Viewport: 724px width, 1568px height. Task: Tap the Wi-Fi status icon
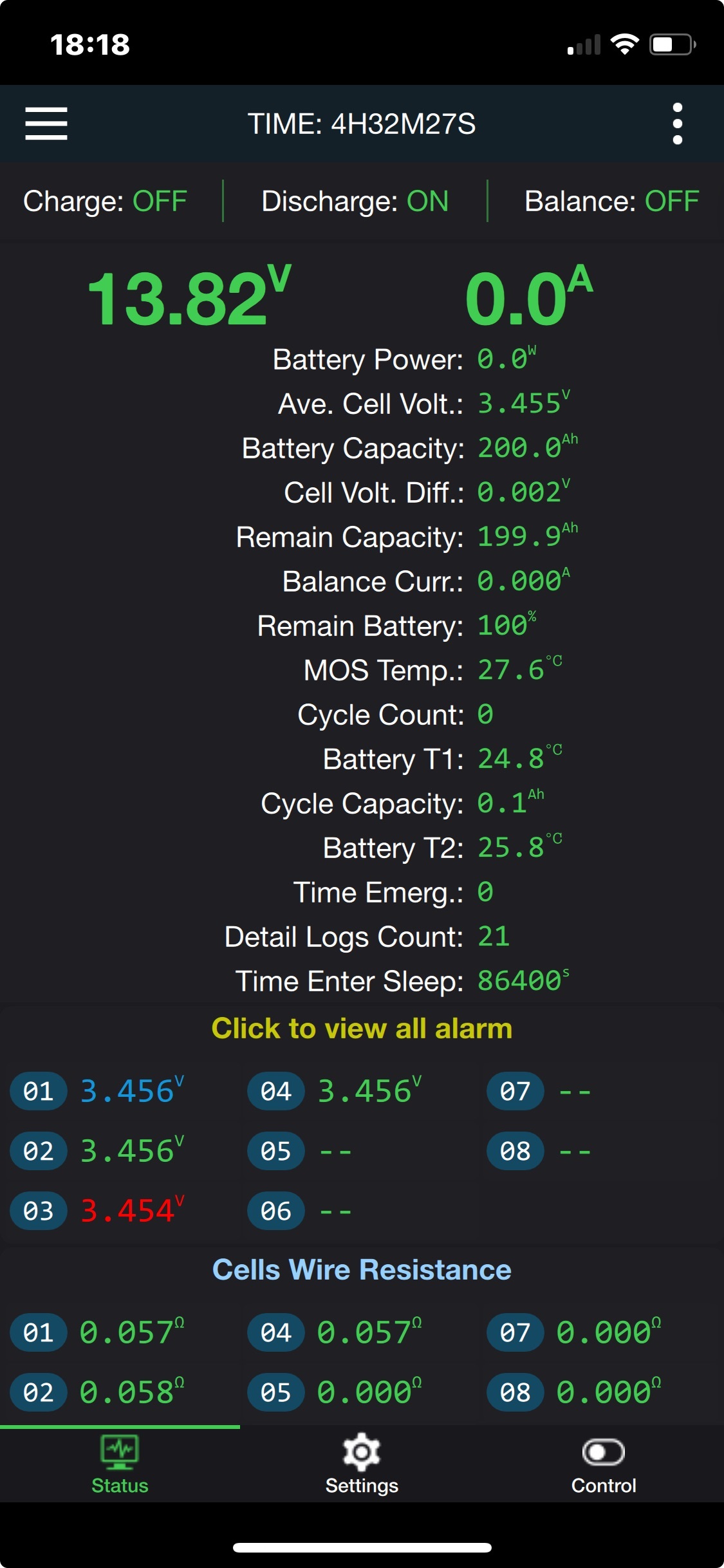tap(624, 44)
